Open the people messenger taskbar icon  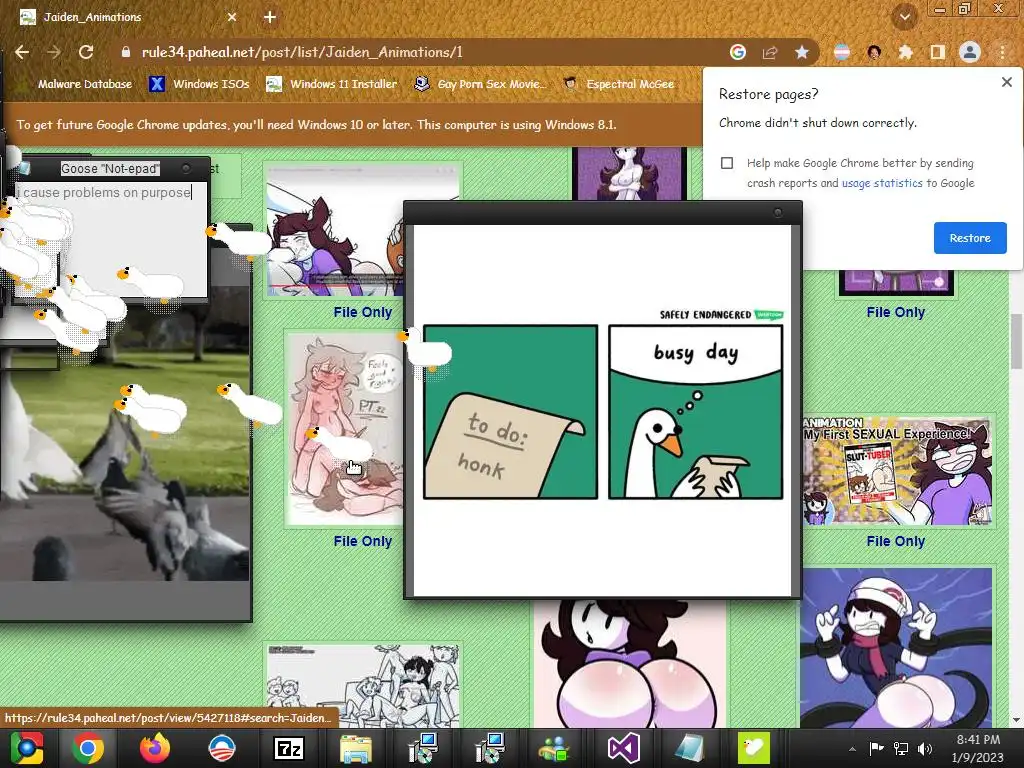click(554, 748)
